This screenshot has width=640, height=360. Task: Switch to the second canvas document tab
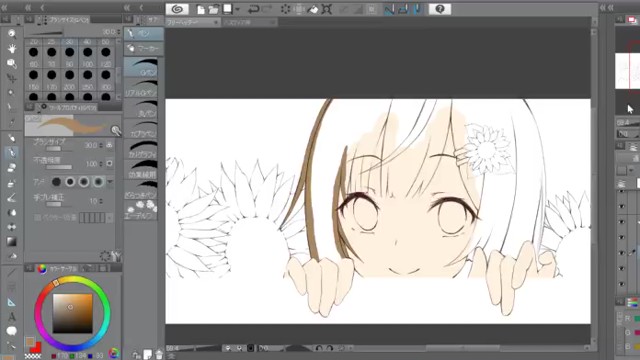(x=249, y=22)
